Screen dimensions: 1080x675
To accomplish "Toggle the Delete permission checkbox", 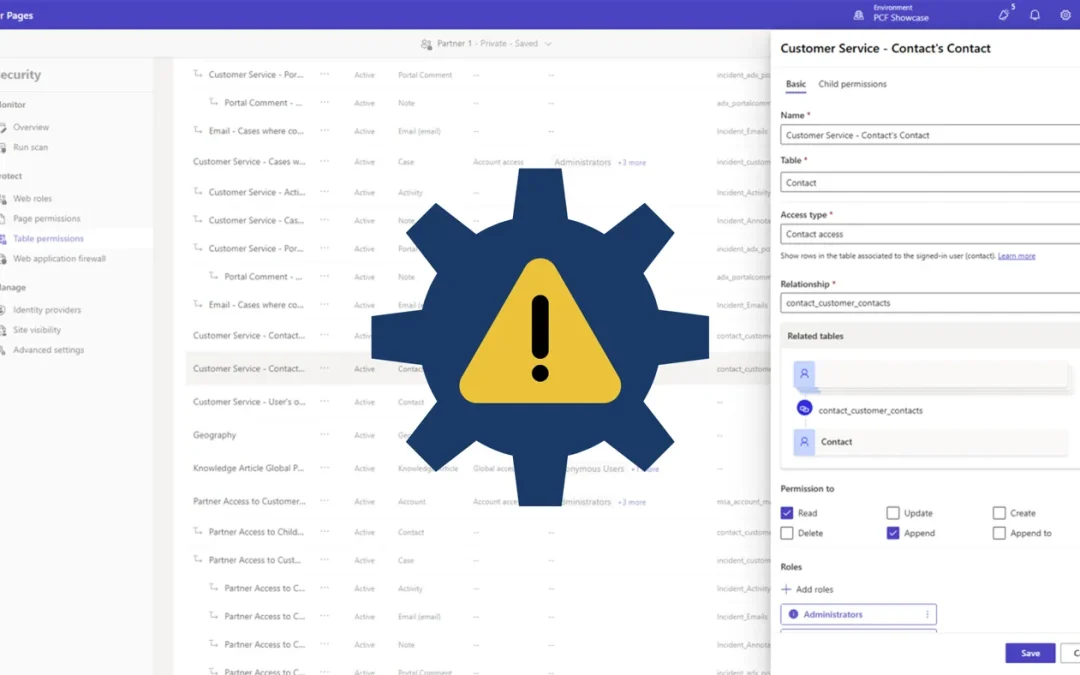I will tap(787, 532).
